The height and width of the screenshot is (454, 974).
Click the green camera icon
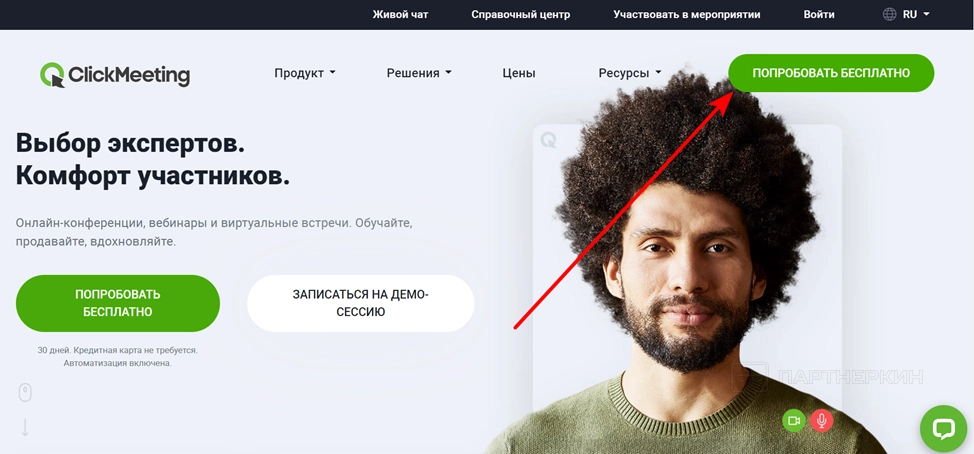(x=793, y=421)
